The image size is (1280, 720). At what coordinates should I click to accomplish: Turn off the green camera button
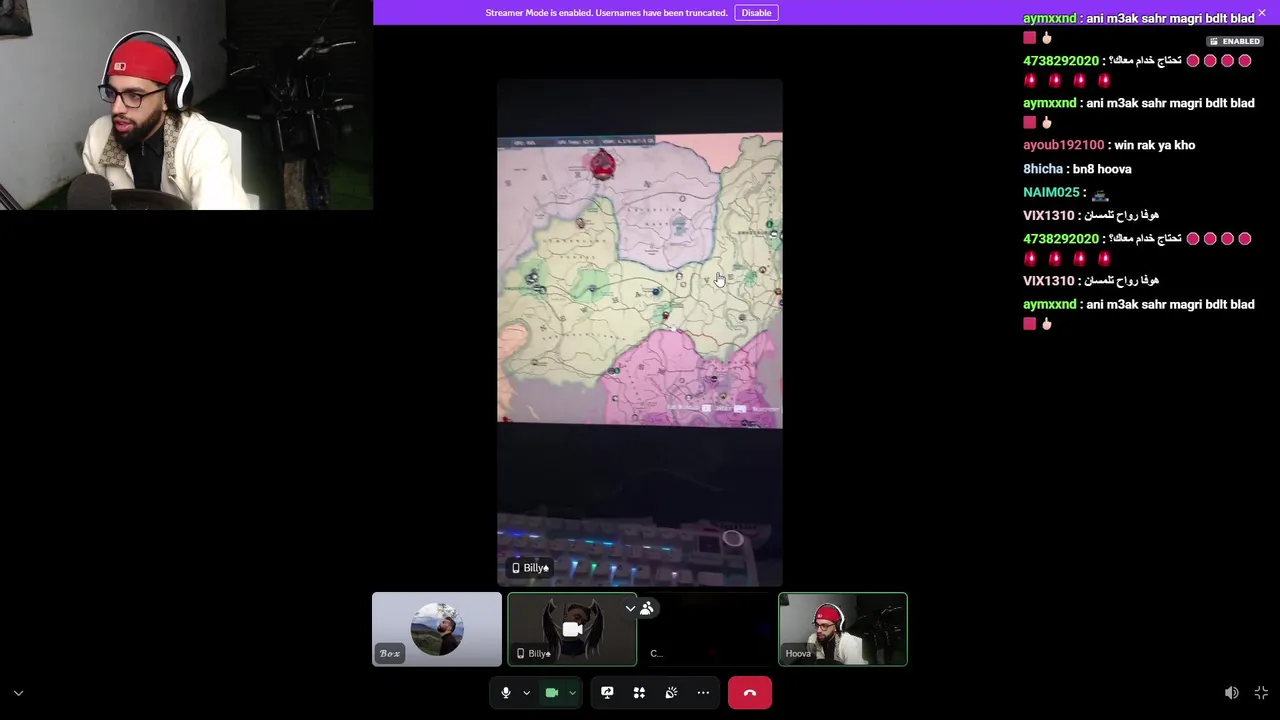tap(551, 693)
